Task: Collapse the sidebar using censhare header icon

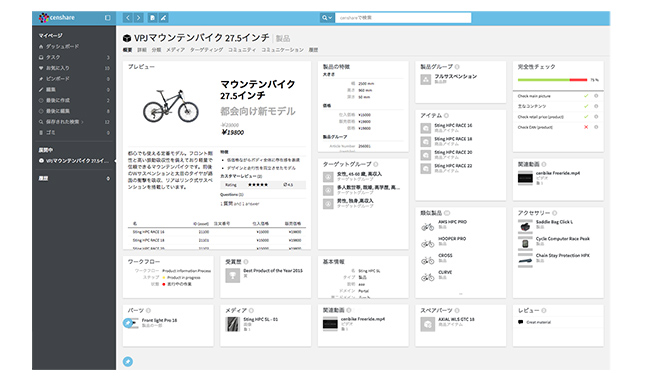Action: [108, 18]
